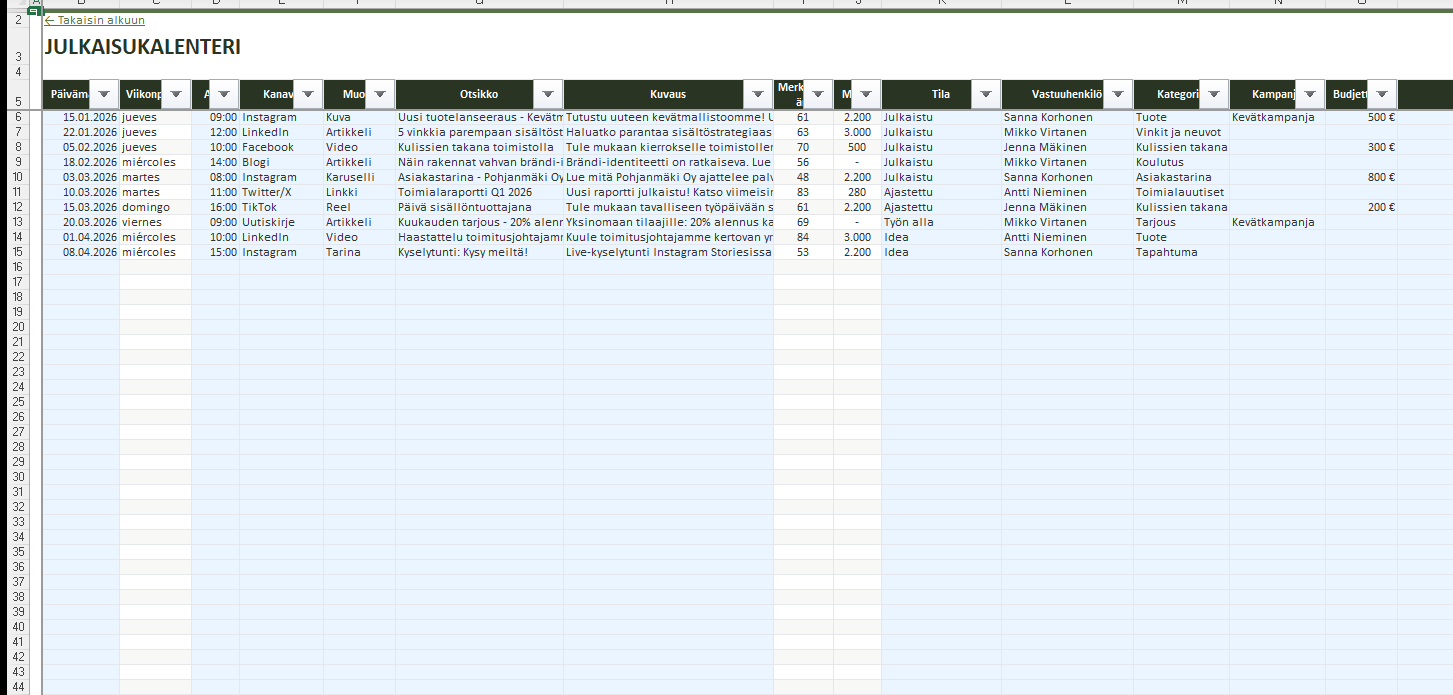This screenshot has height=695, width=1453.
Task: Select the Uutiskirje channel cell
Action: pos(280,222)
